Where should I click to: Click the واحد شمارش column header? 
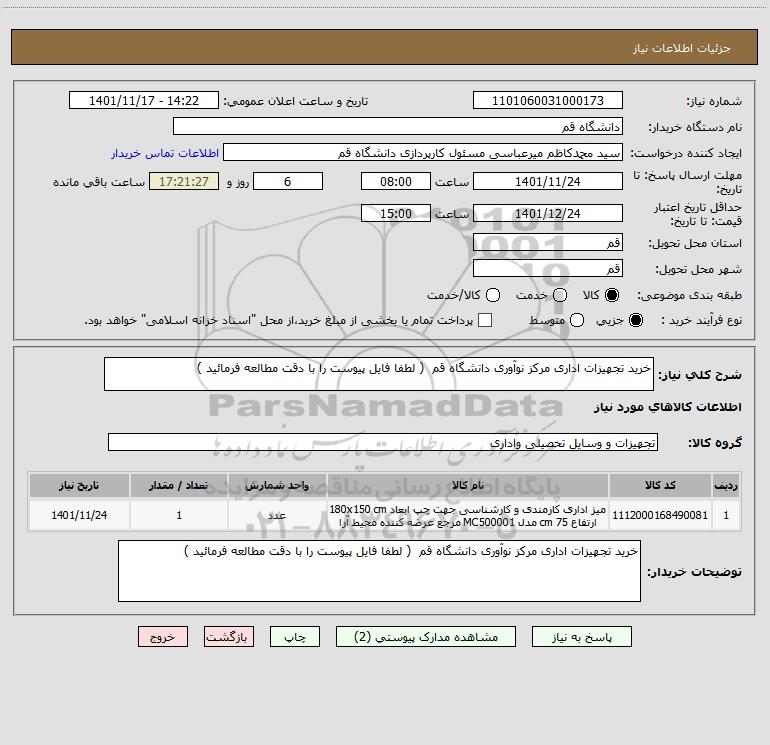[277, 485]
